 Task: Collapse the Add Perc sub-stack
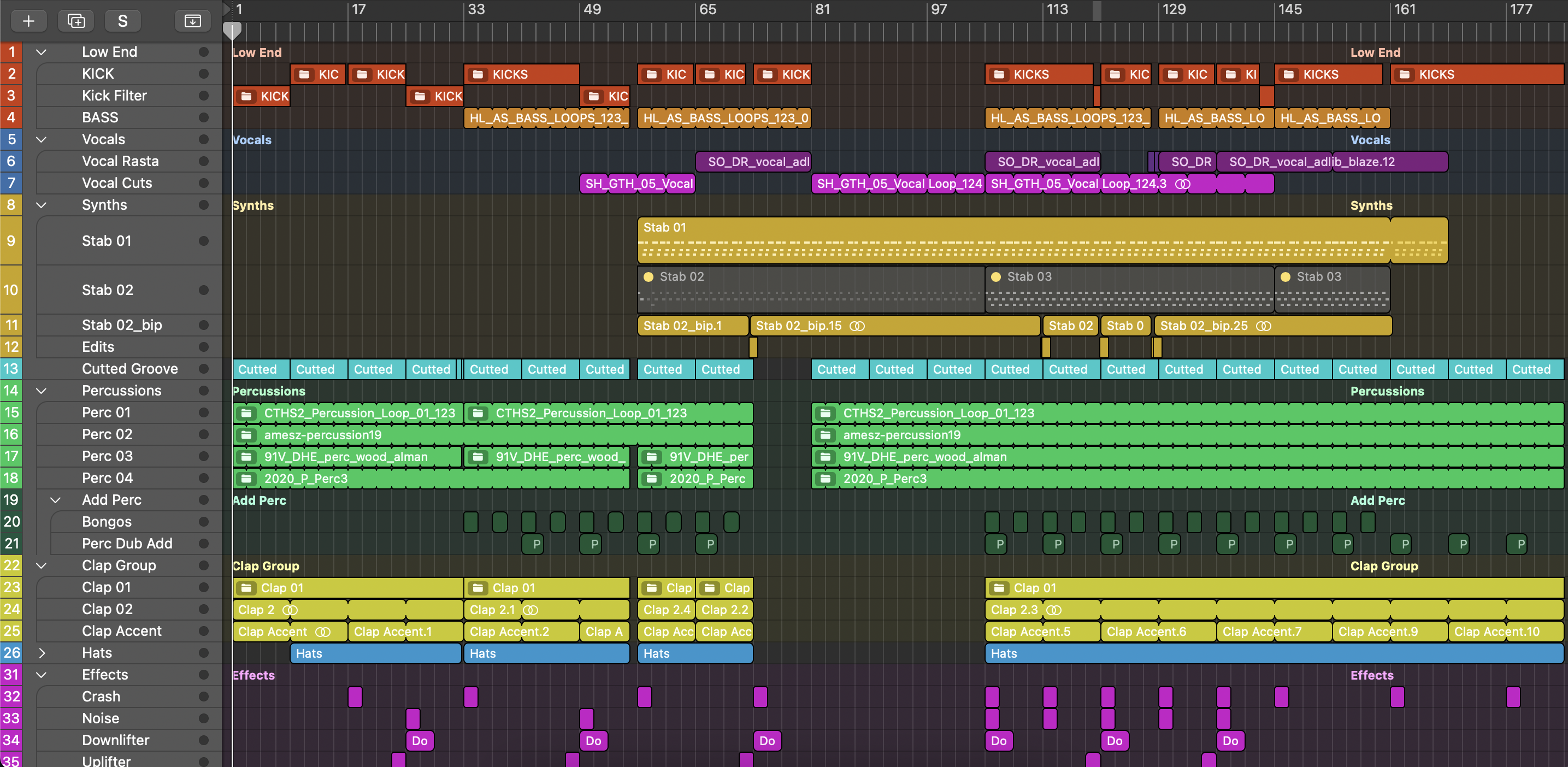(x=55, y=500)
